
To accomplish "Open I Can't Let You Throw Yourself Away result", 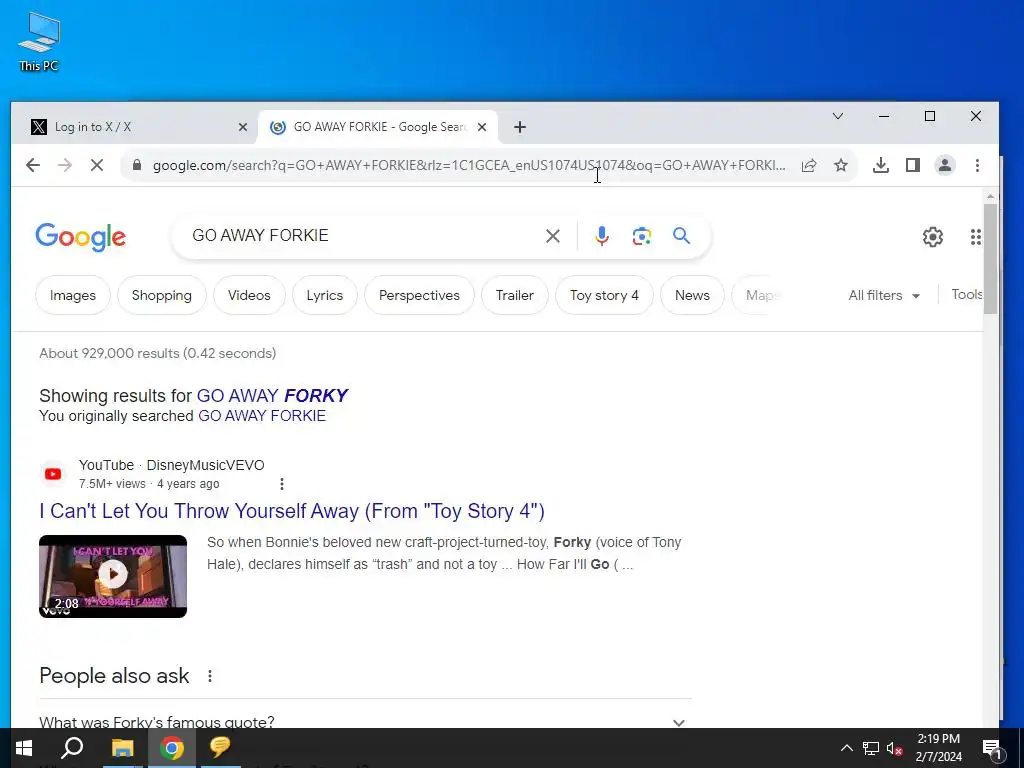I will pos(292,511).
